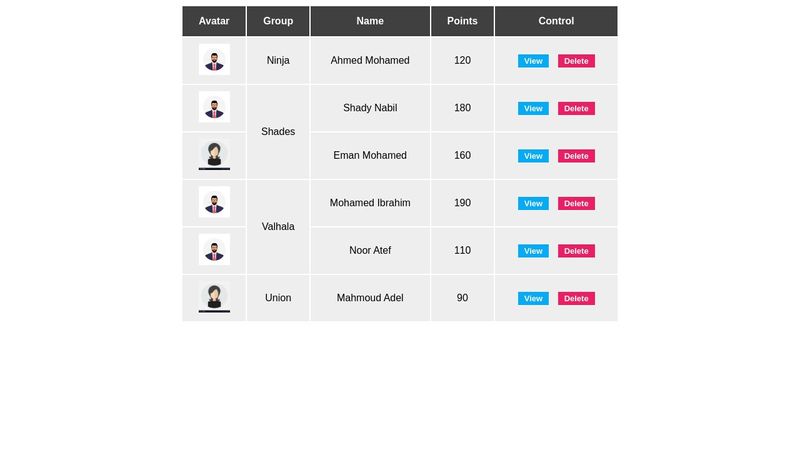The image size is (800, 450).
Task: Remove Eman Mohamed with Delete
Action: [x=576, y=156]
